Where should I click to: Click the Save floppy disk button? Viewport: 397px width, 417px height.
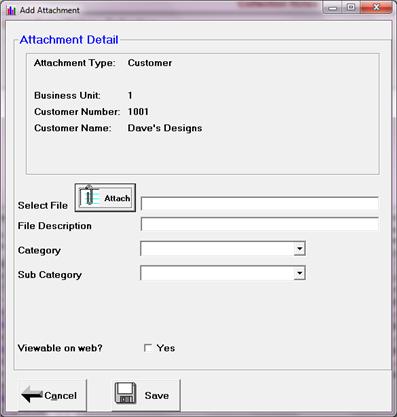tap(146, 395)
